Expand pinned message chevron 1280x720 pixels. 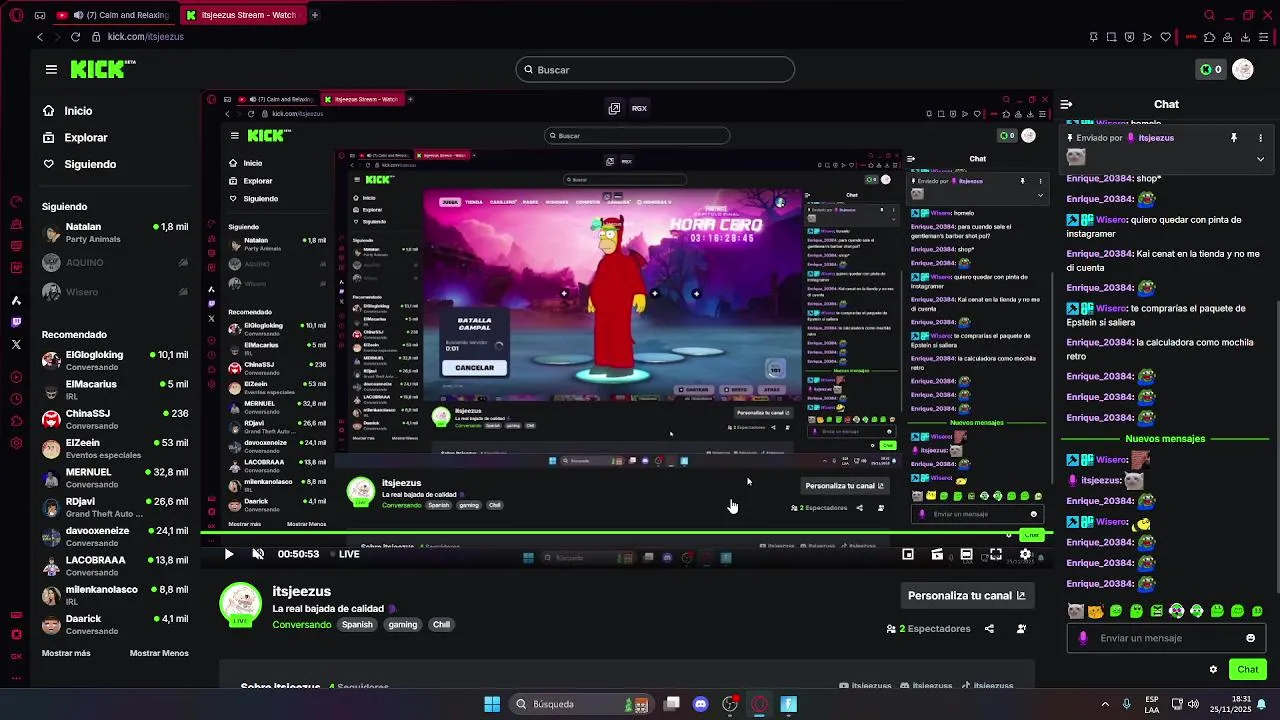[x=1260, y=159]
